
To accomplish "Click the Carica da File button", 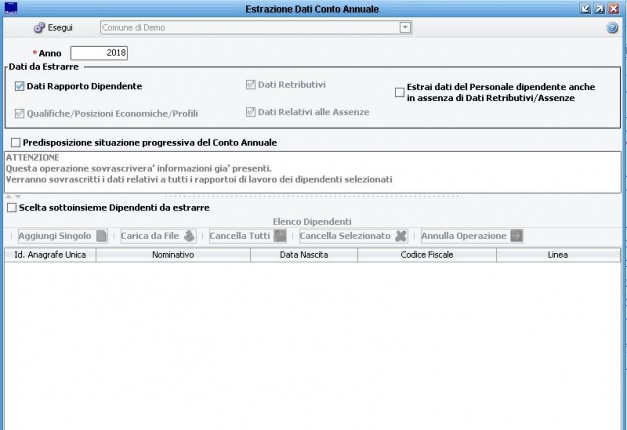I will tap(158, 236).
